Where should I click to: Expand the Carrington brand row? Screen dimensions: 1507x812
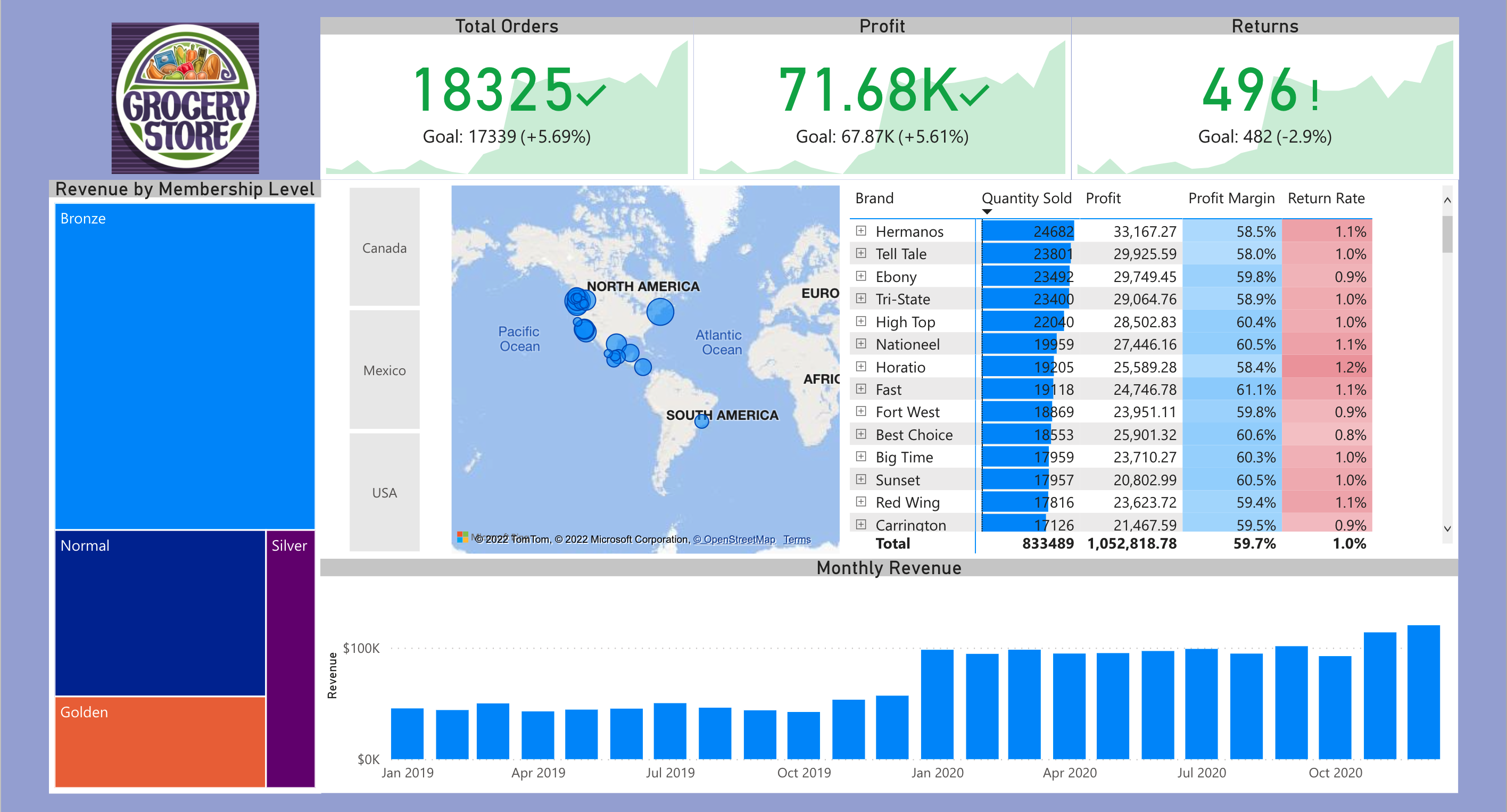point(860,524)
